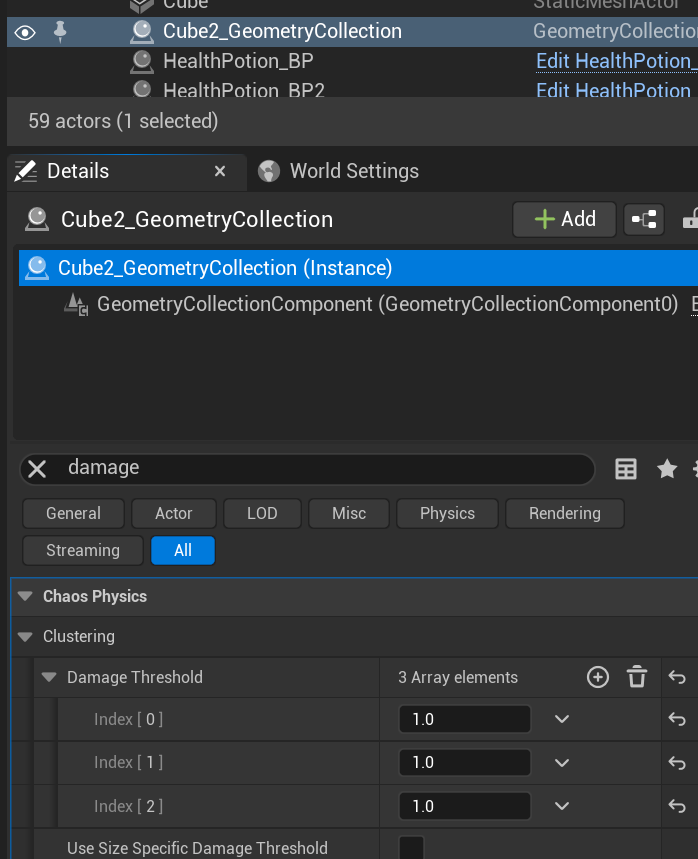This screenshot has height=859, width=698.
Task: Add element to Damage Threshold array
Action: (x=598, y=677)
